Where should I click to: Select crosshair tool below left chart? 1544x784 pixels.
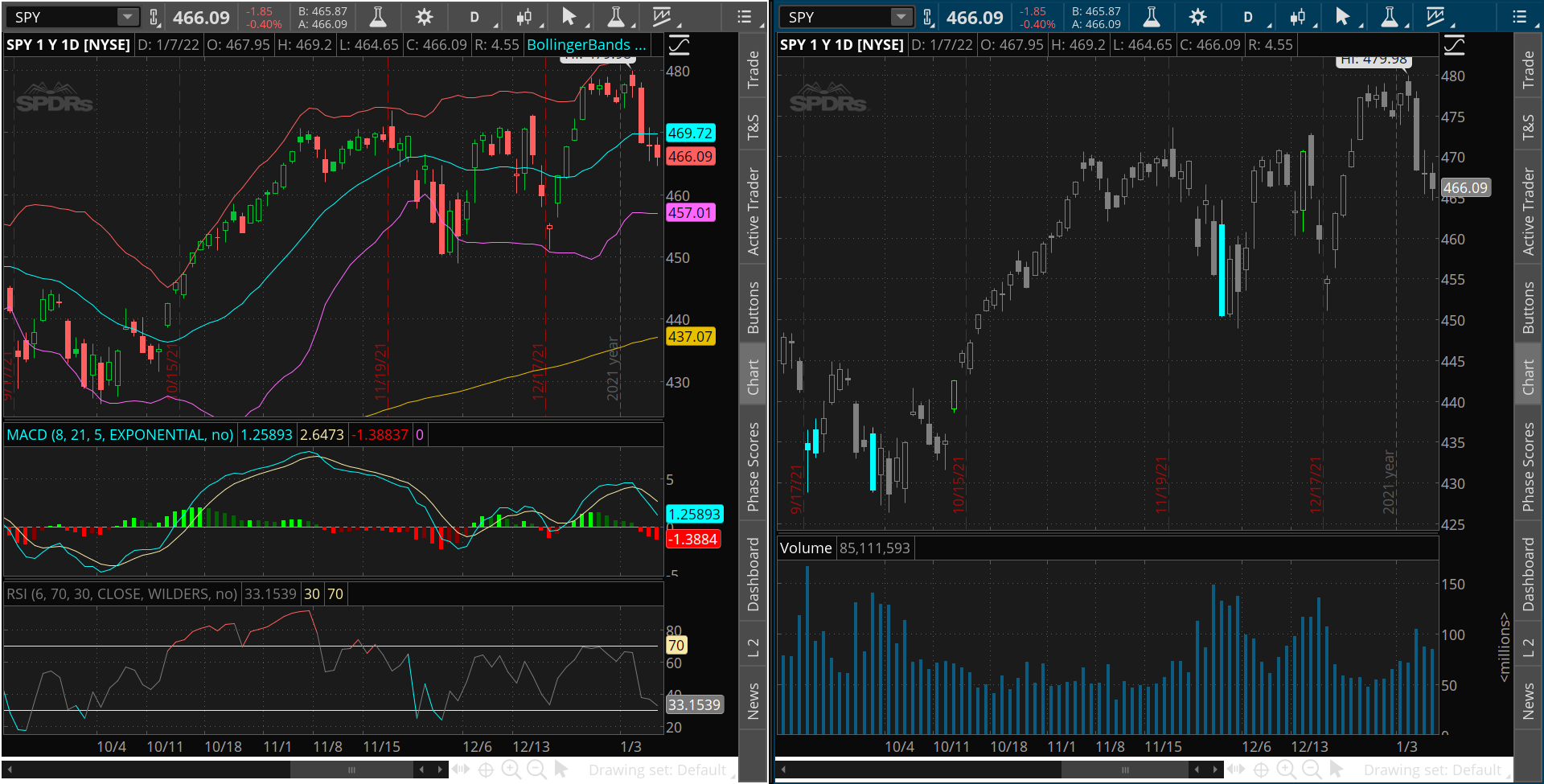[x=486, y=770]
